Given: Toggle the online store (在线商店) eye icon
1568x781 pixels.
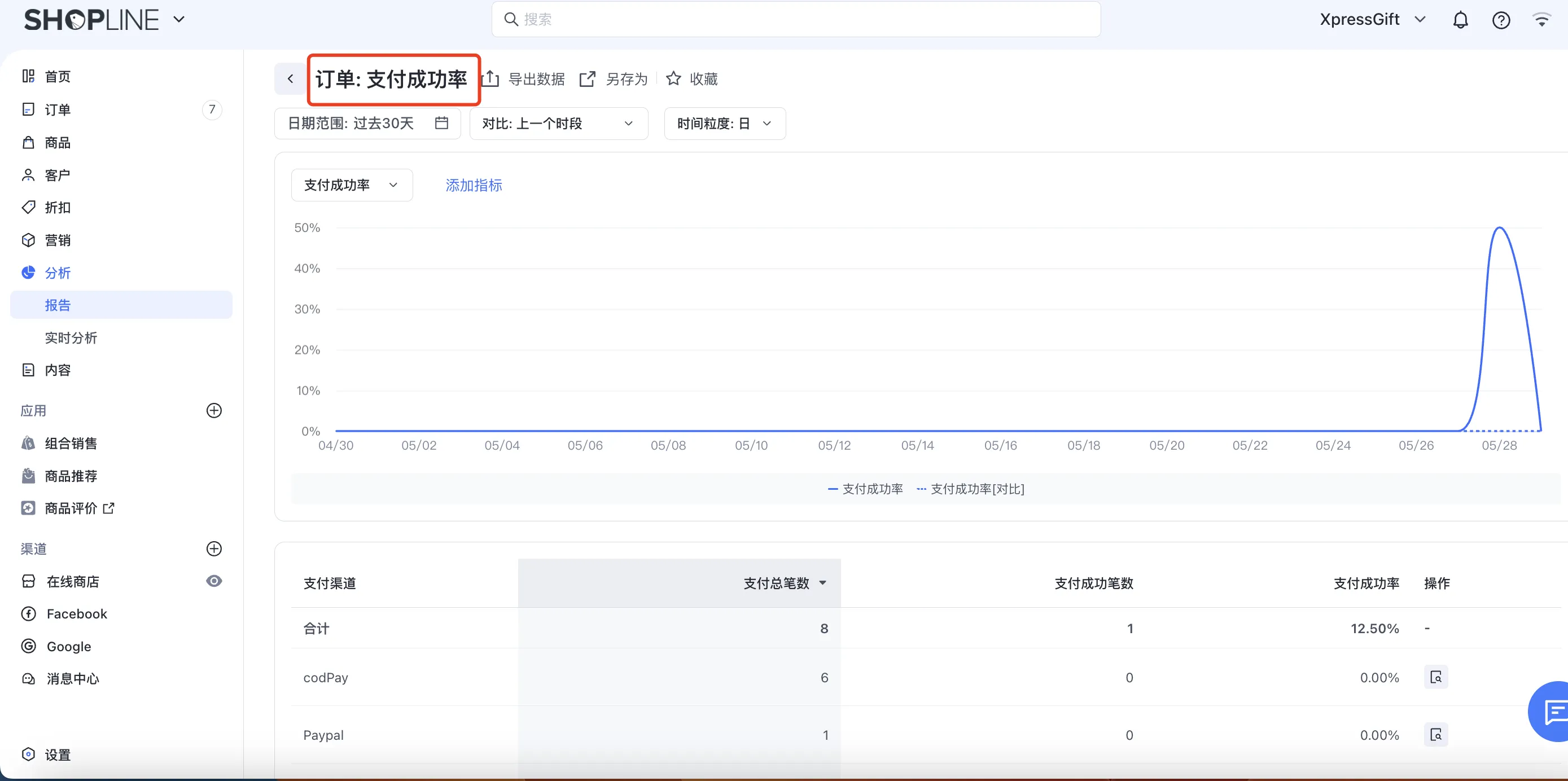Looking at the screenshot, I should point(214,581).
